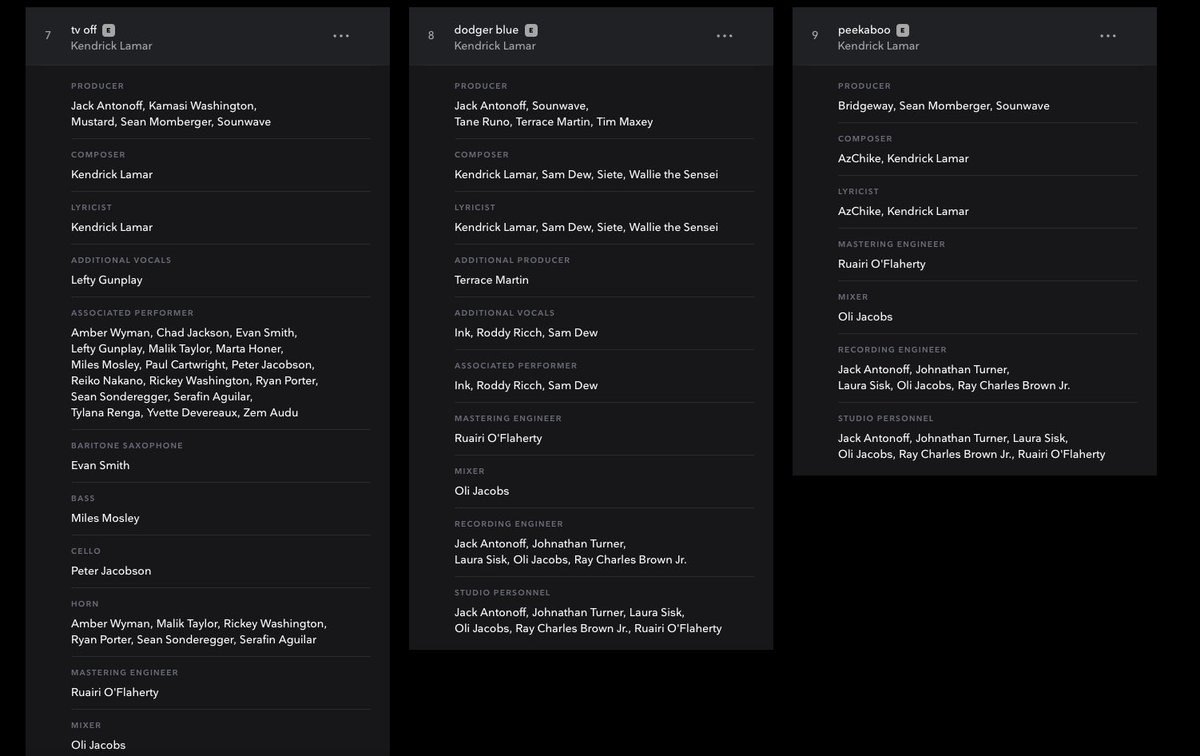Click Oli Jacobs under peekaboo Mixer
1200x756 pixels.
(x=866, y=318)
